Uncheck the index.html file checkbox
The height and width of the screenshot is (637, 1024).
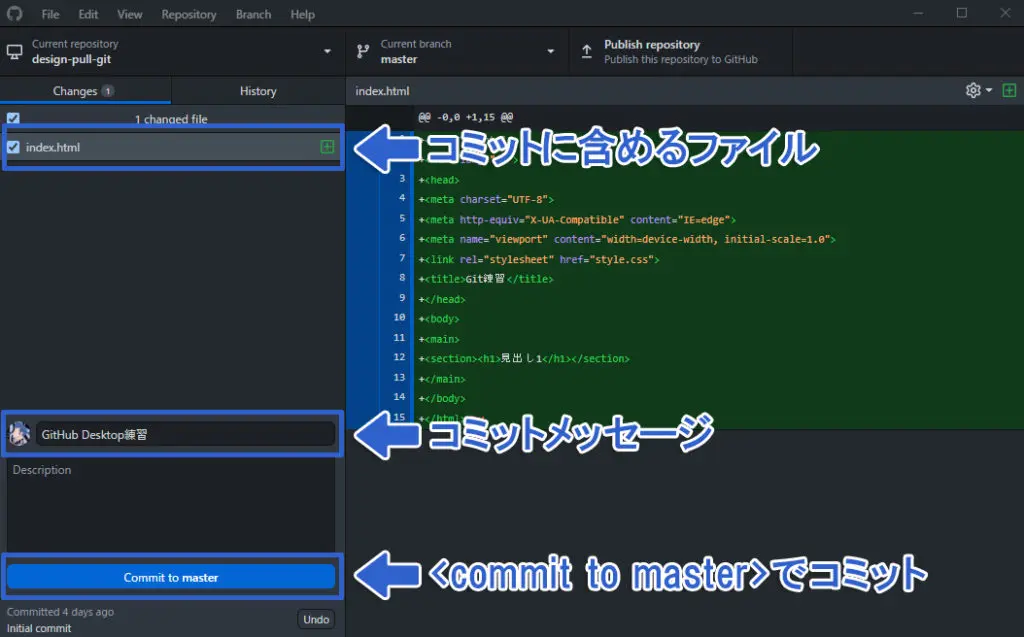[13, 147]
